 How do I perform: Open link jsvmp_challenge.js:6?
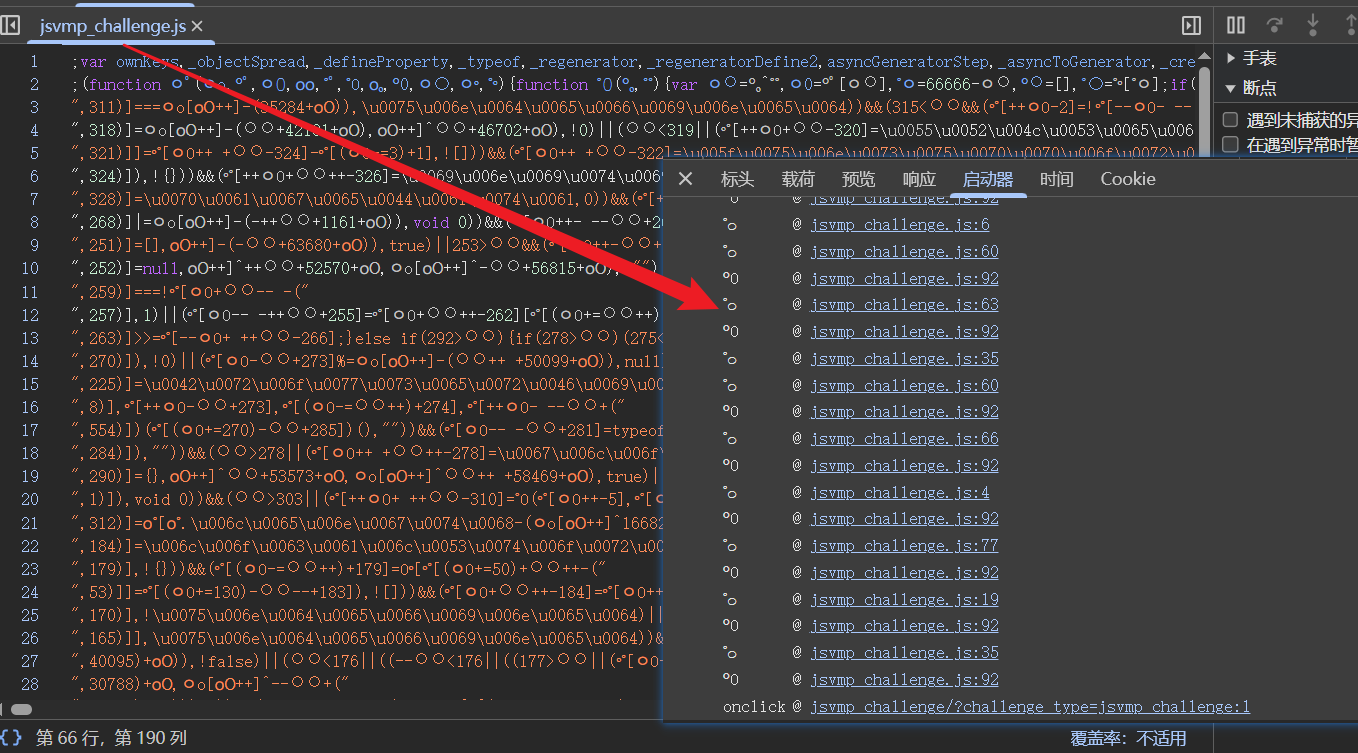(x=900, y=225)
